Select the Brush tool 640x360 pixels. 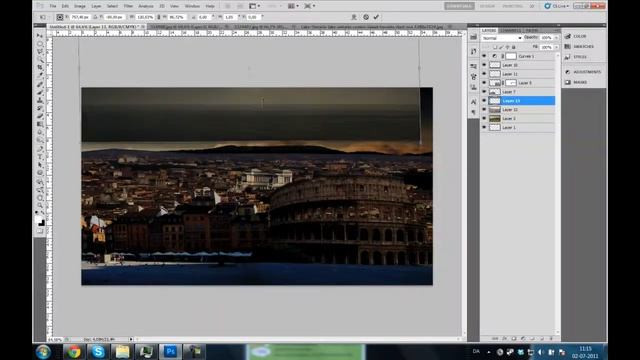click(x=40, y=92)
